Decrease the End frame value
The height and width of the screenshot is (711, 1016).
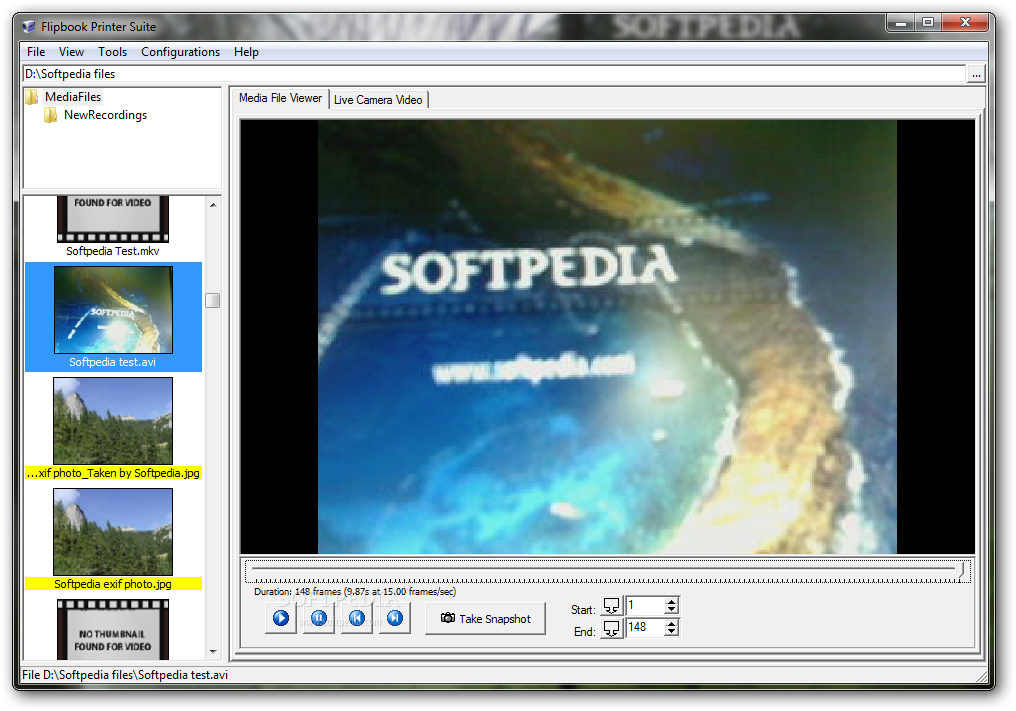tap(671, 632)
